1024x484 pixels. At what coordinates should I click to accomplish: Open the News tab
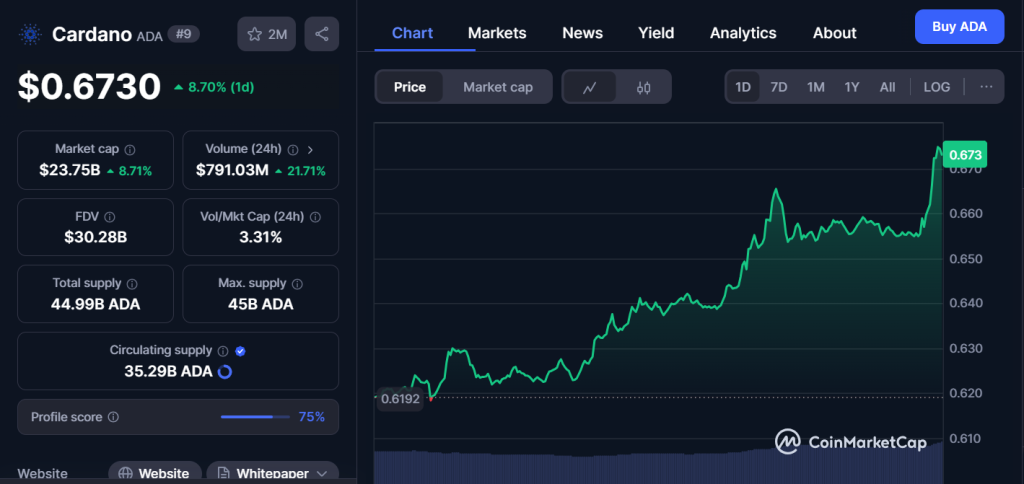pyautogui.click(x=583, y=33)
